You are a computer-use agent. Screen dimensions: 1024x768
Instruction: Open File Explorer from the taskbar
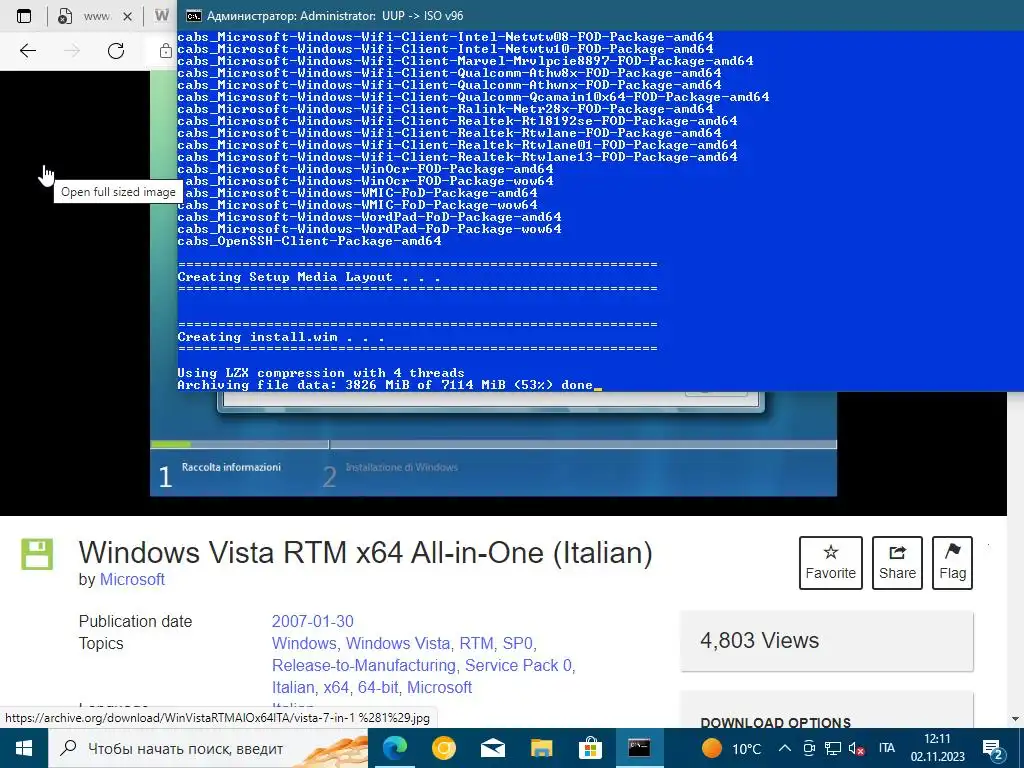tap(541, 748)
